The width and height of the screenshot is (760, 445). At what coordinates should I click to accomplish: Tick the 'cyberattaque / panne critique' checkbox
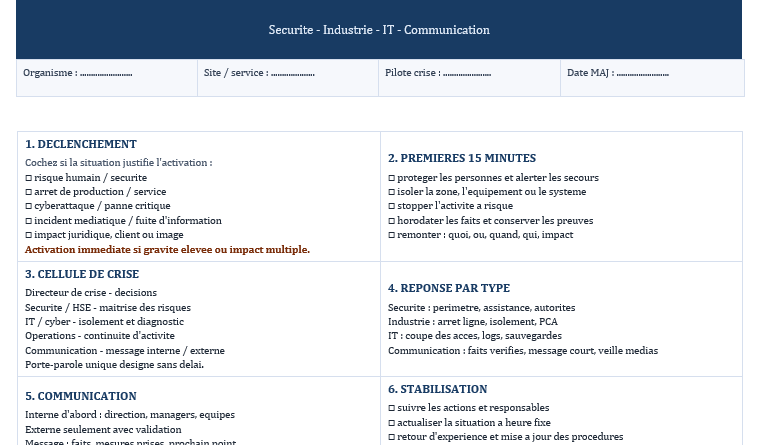(x=29, y=206)
